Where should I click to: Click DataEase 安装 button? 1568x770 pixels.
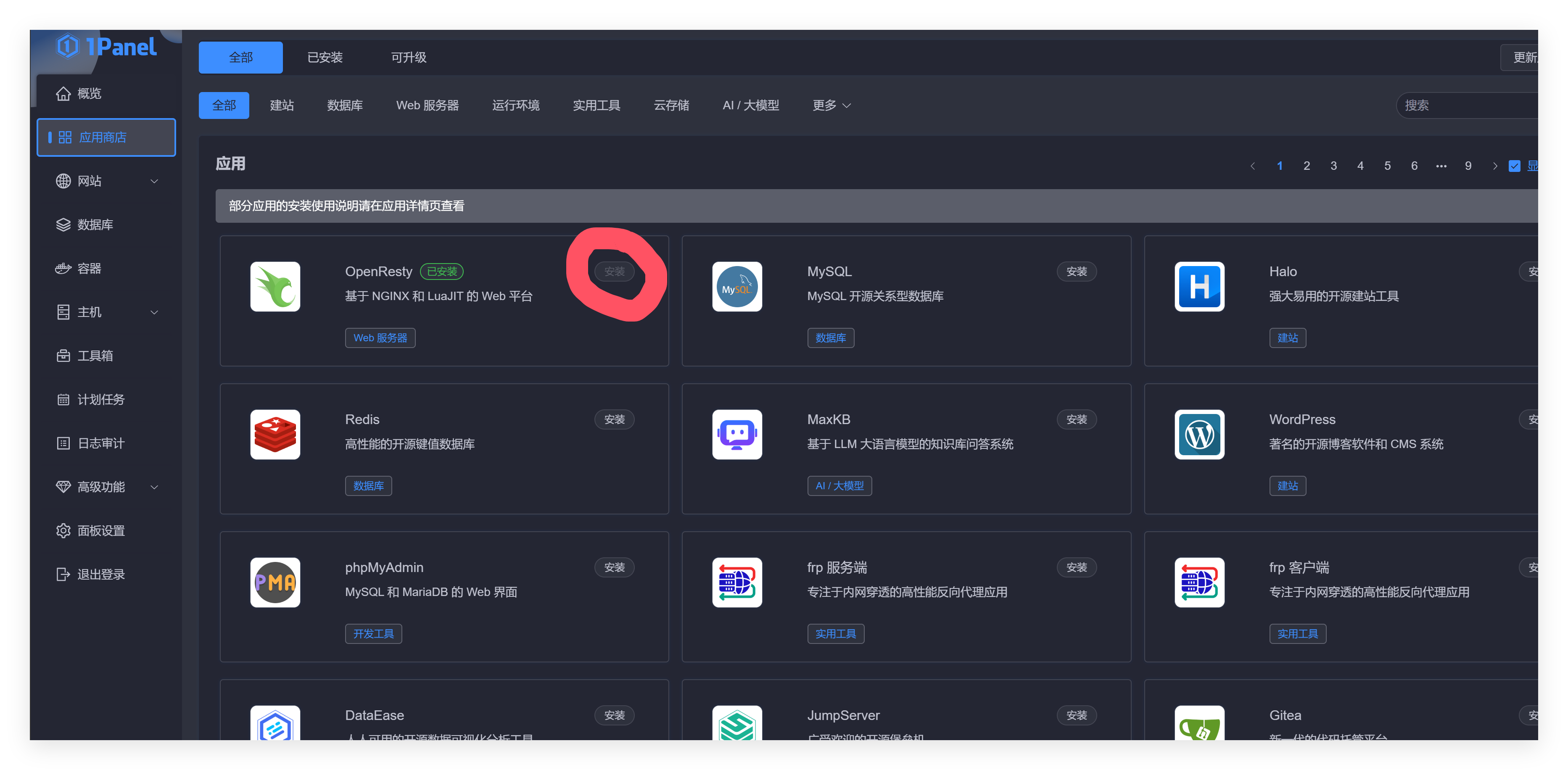pos(615,715)
